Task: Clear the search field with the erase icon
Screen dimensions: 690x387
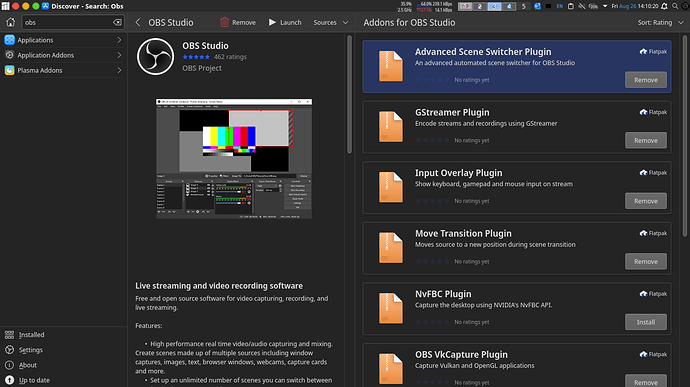Action: (117, 22)
